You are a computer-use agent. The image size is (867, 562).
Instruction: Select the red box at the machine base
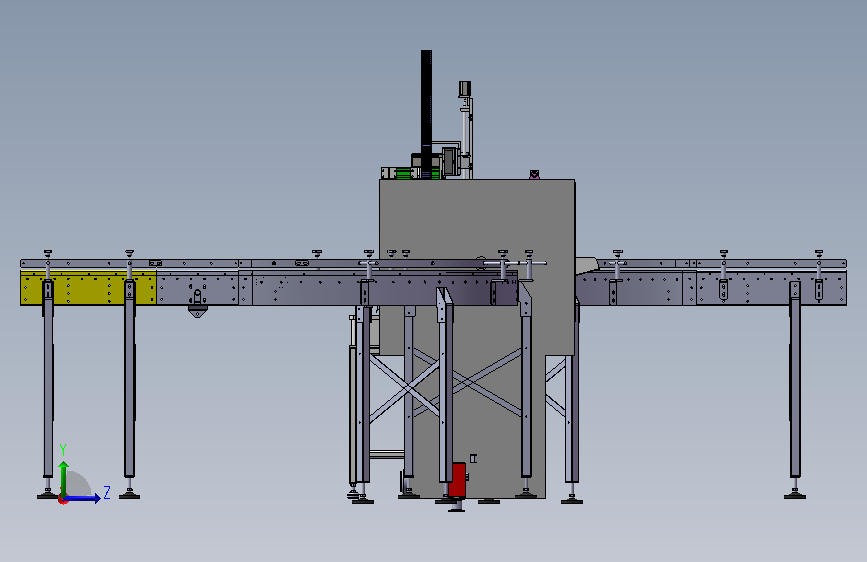click(x=457, y=480)
